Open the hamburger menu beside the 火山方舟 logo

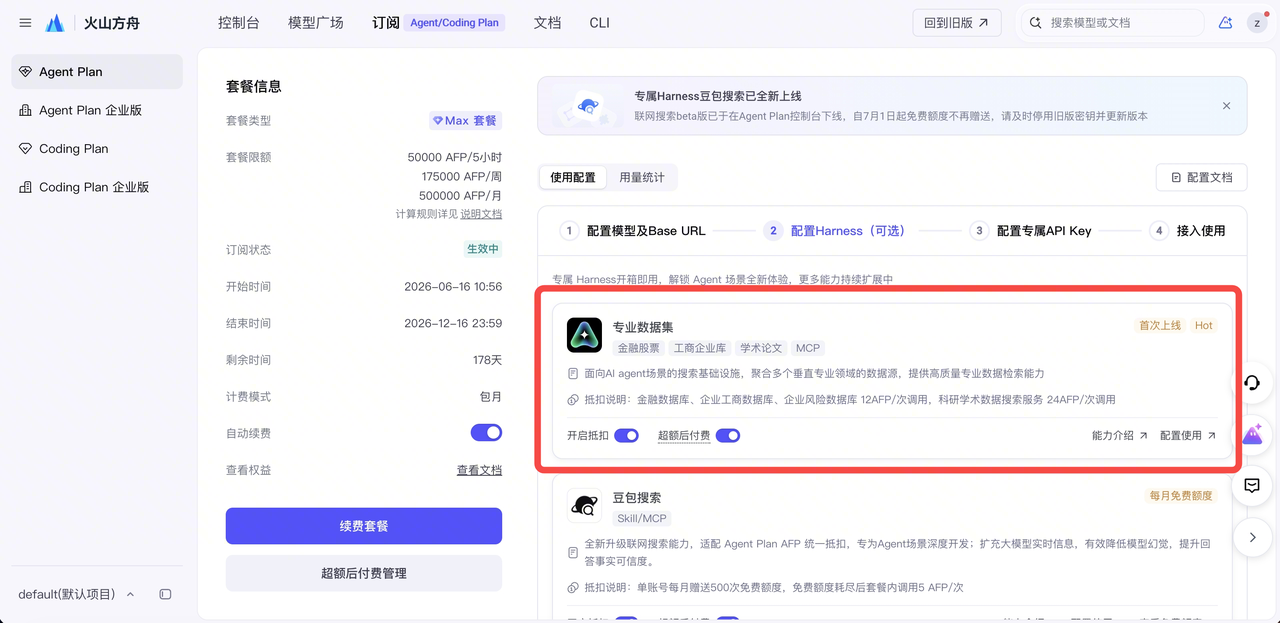coord(25,23)
